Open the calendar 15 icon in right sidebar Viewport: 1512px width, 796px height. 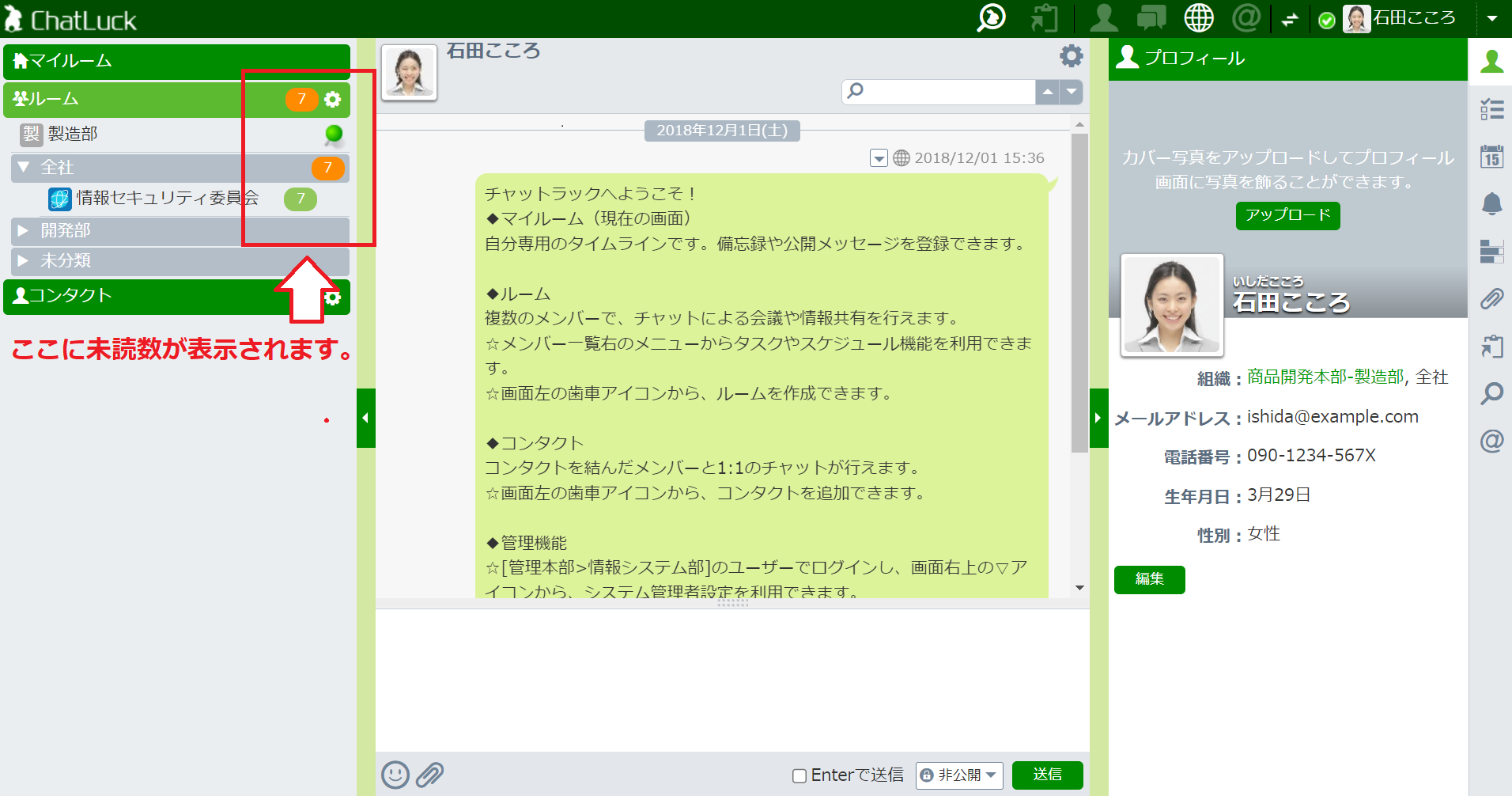[x=1491, y=157]
